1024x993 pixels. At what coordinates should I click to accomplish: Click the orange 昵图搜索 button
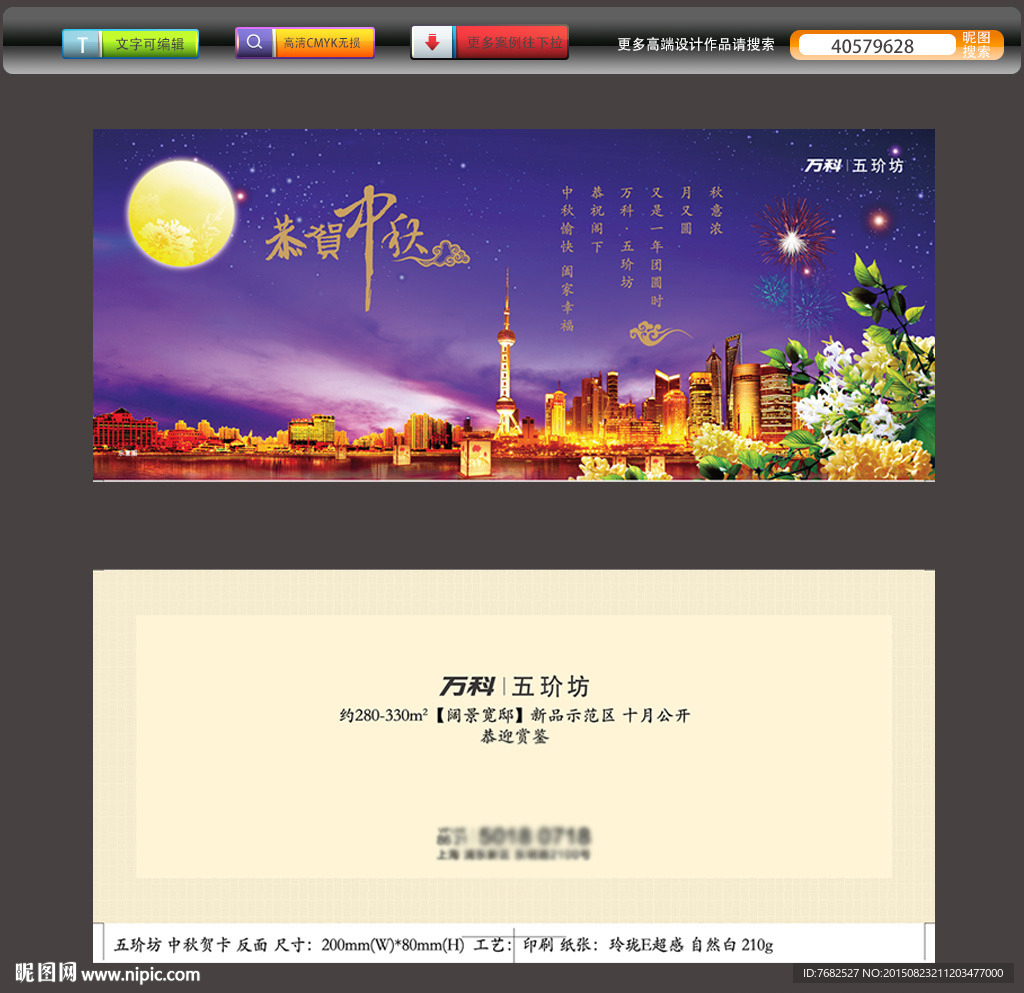976,45
